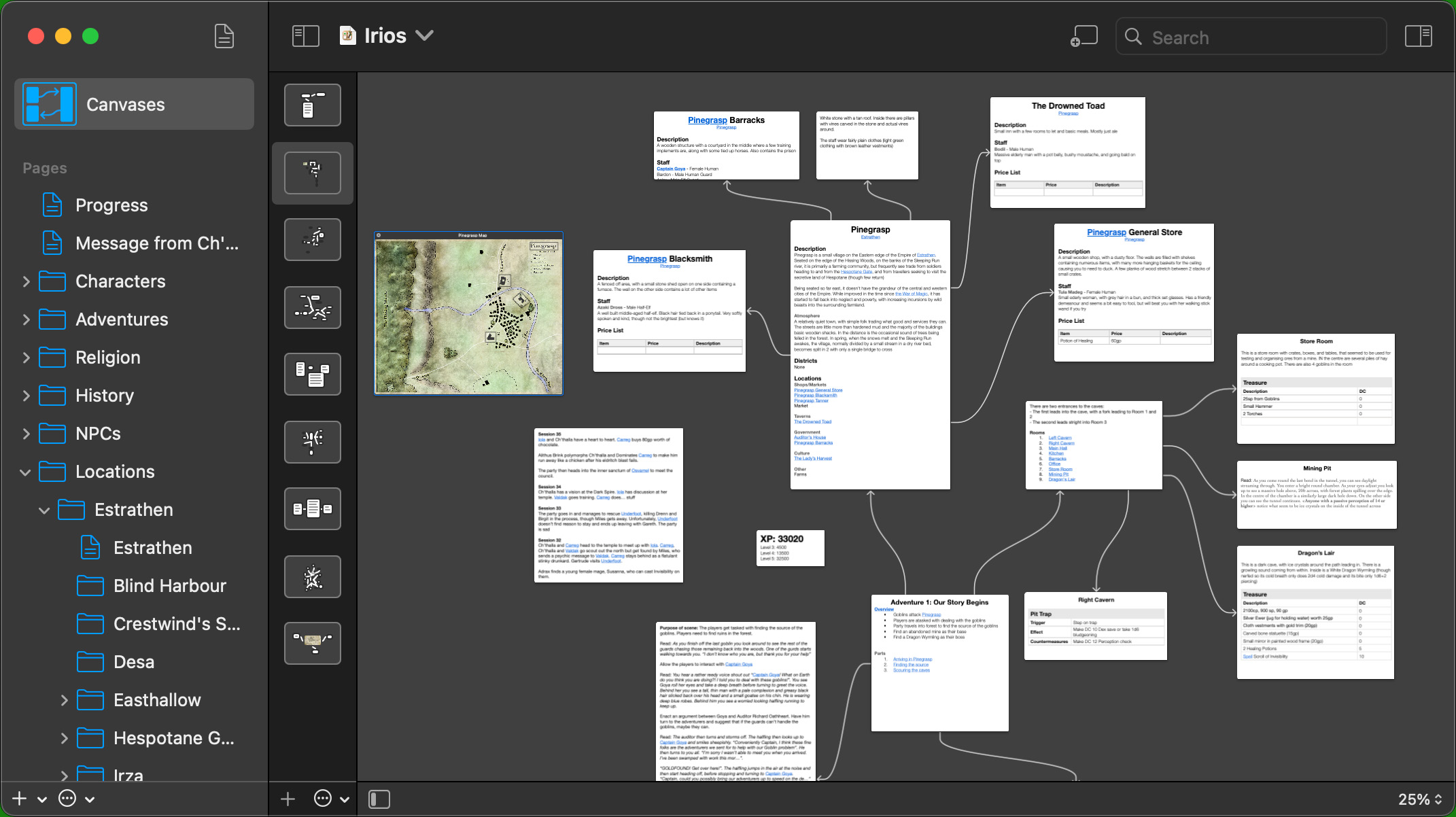Open the pages more options ellipsis menu
Image resolution: width=1456 pixels, height=817 pixels.
tap(67, 799)
